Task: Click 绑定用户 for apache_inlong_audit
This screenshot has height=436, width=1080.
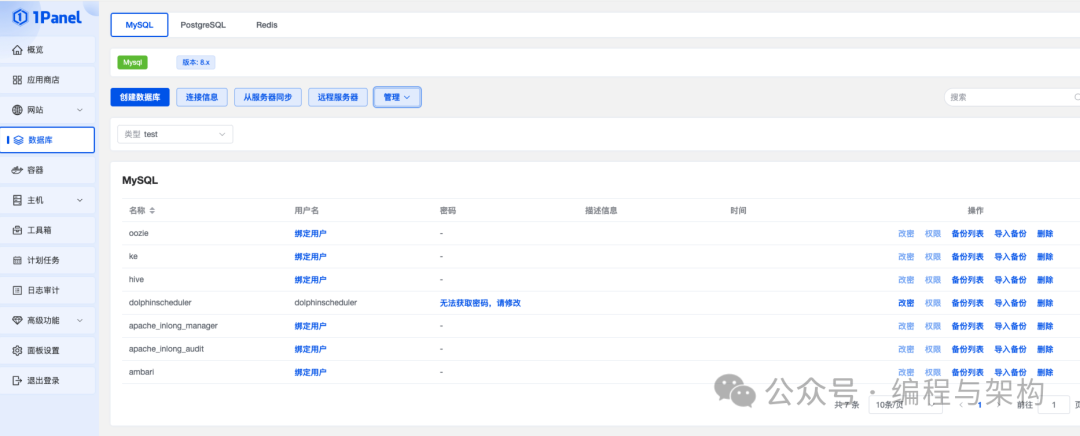Action: point(310,349)
